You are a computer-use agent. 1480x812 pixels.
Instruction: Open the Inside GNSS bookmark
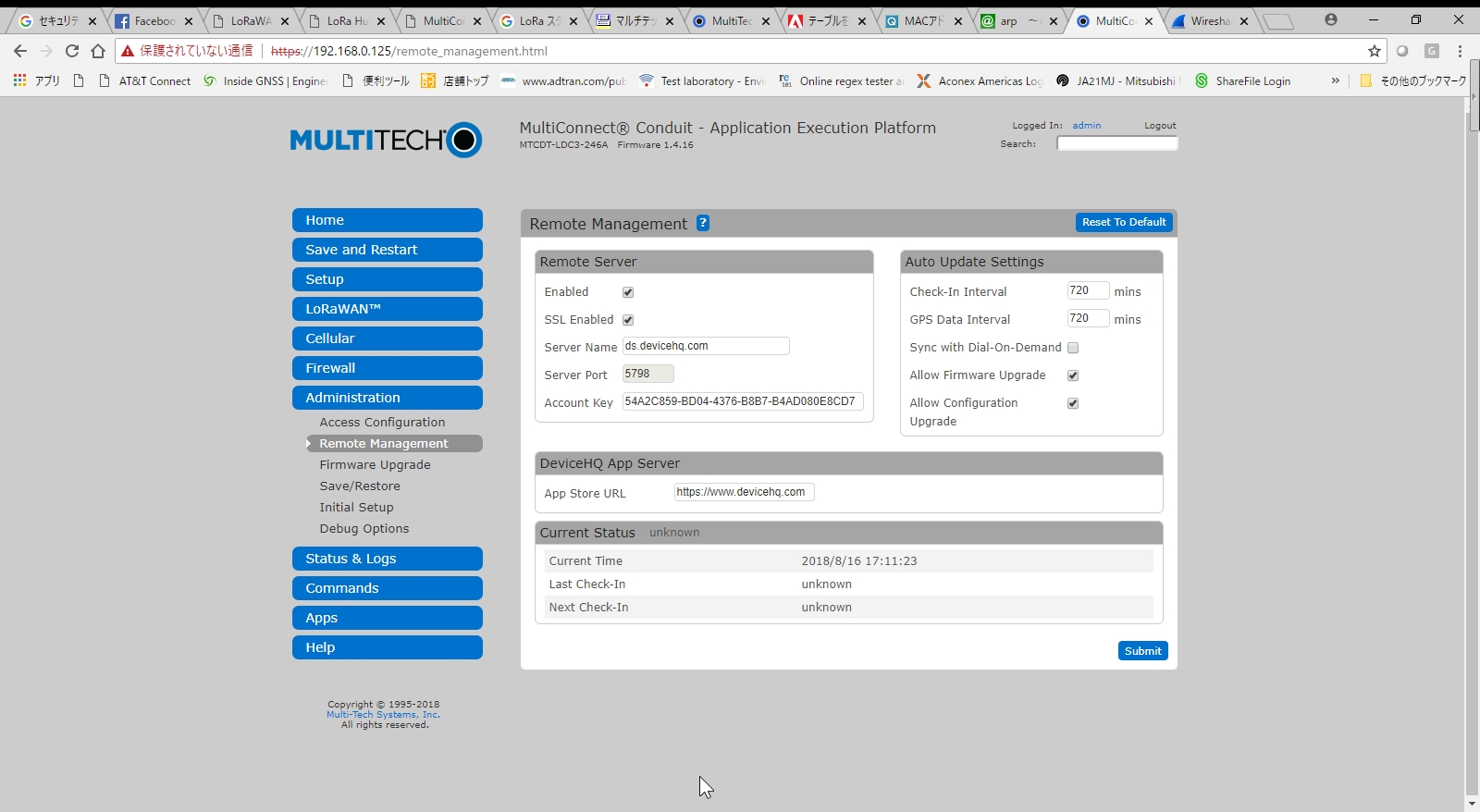pos(265,81)
